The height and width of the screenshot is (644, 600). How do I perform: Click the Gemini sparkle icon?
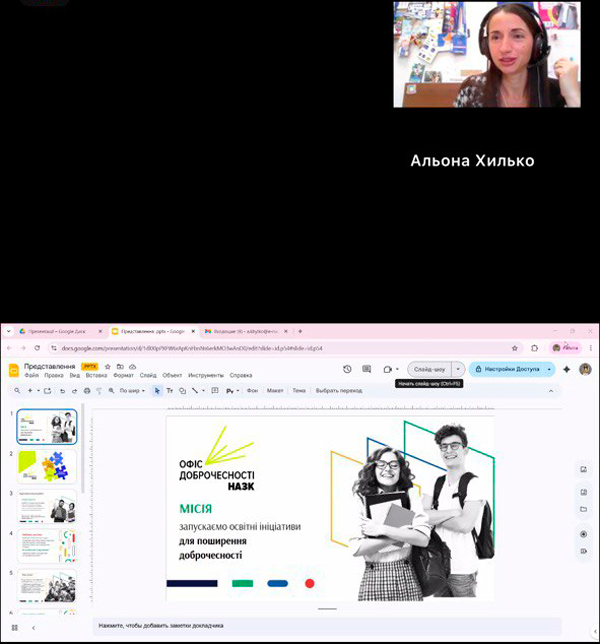(567, 369)
